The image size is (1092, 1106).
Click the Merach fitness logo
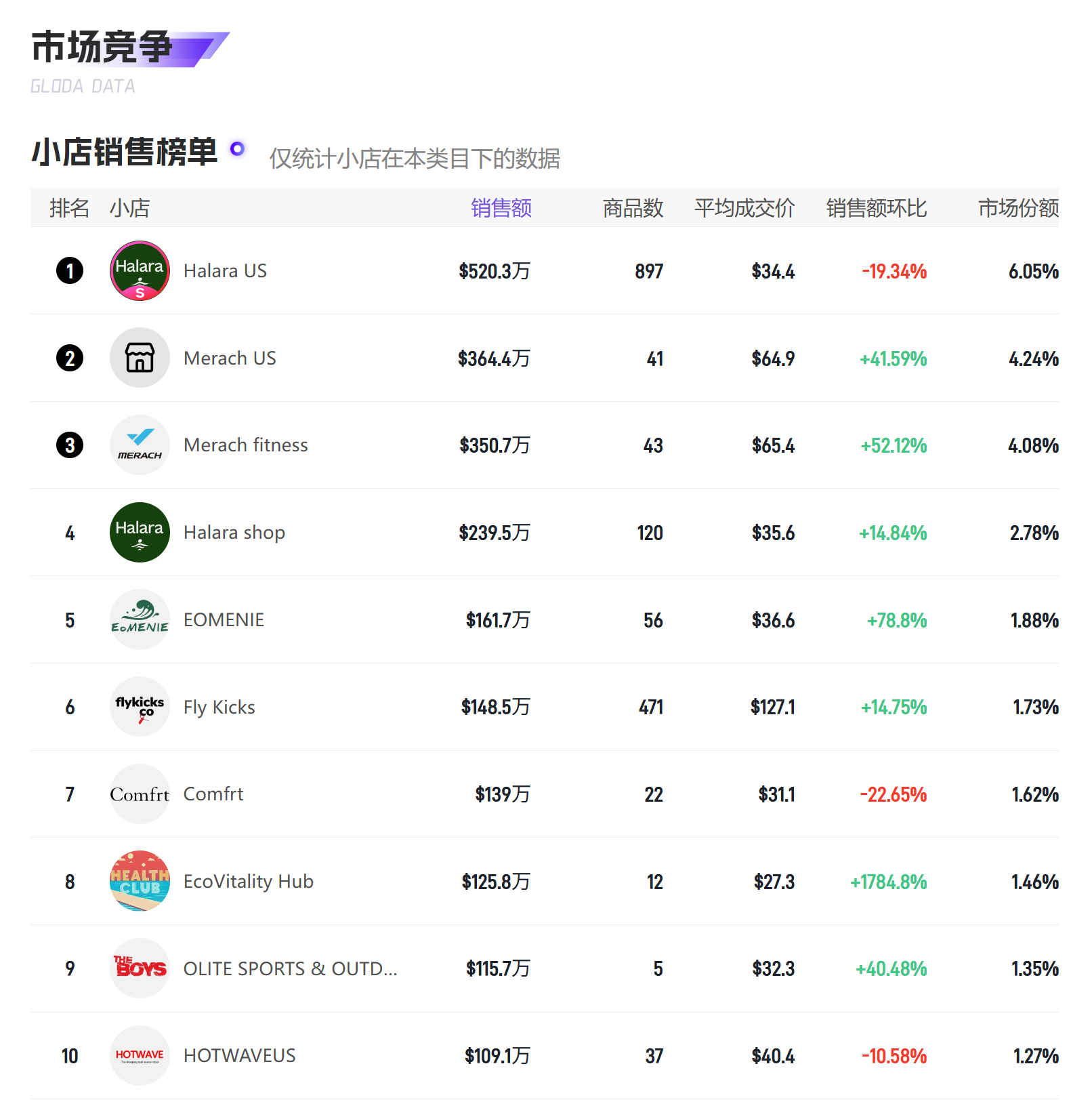coord(140,445)
